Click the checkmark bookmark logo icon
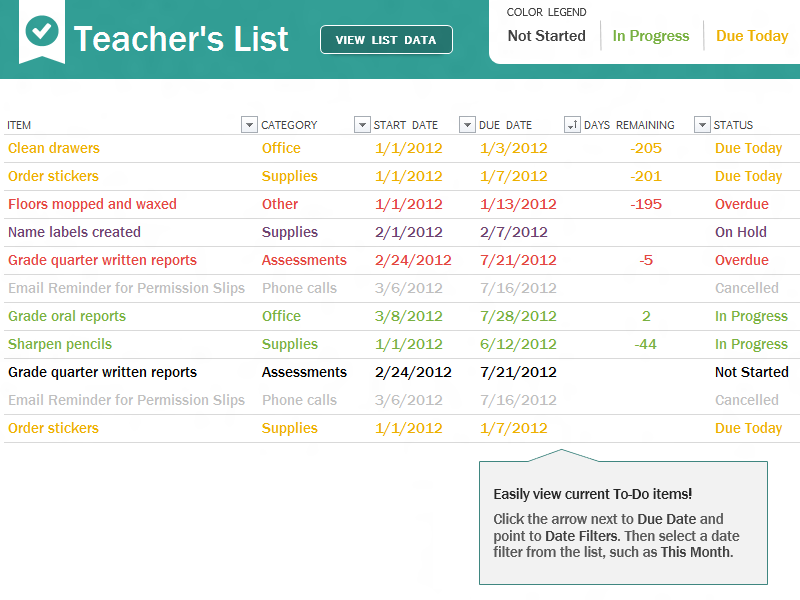The height and width of the screenshot is (600, 800). tap(42, 32)
